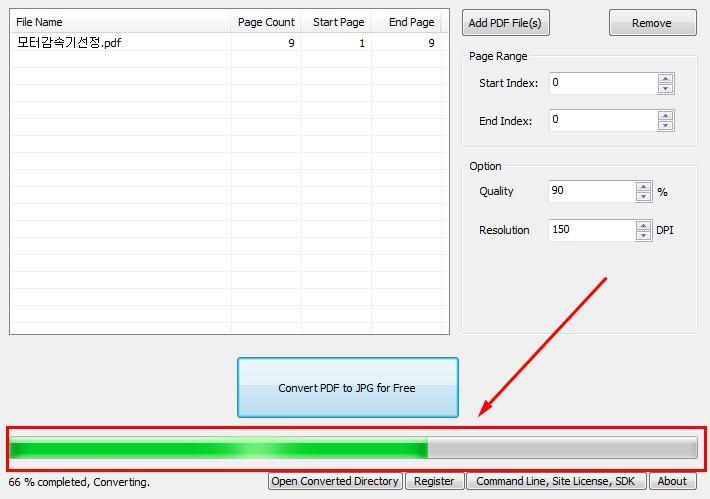Increase Quality with up arrow
The height and width of the screenshot is (499, 710).
[x=643, y=186]
